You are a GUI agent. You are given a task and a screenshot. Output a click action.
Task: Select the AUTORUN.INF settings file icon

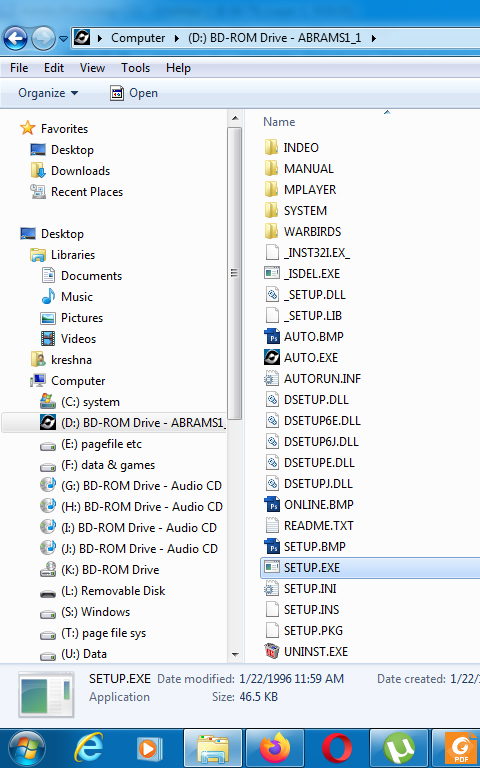[271, 379]
